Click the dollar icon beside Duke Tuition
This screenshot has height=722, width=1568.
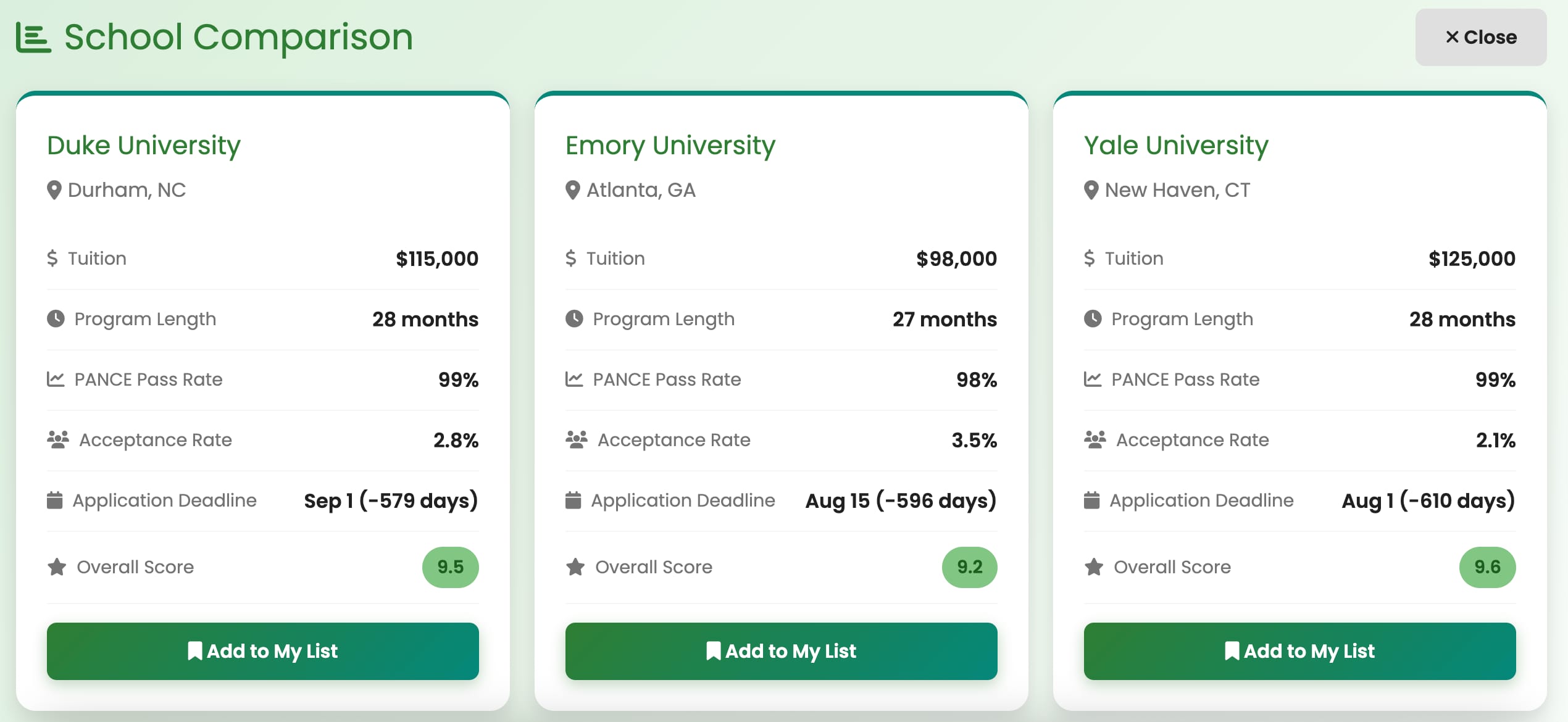(52, 258)
